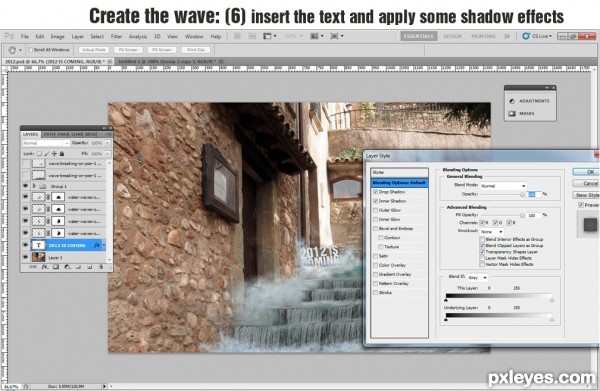Check Blend Interior Effects as Group
This screenshot has width=600, height=391.
point(482,239)
